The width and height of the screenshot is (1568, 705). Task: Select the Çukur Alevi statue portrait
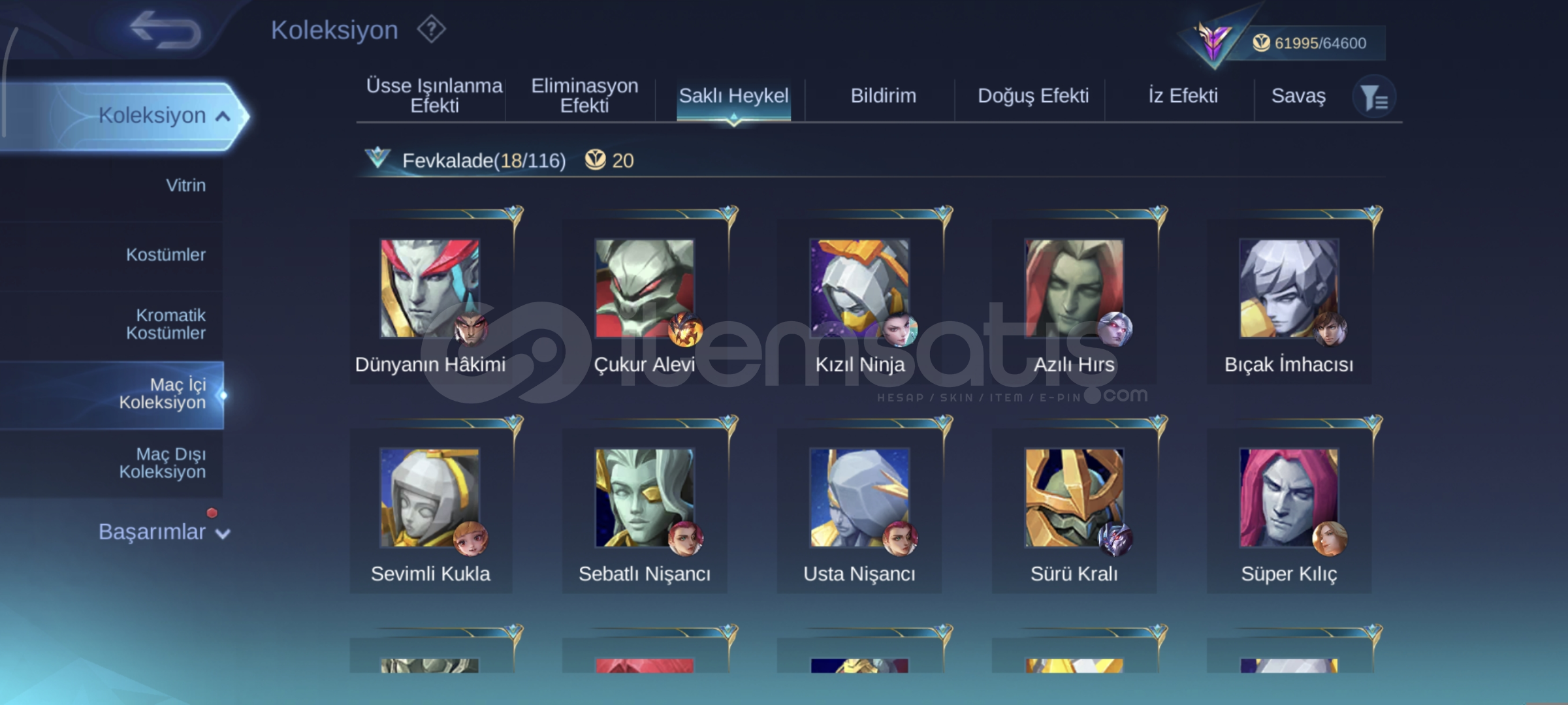pos(644,288)
